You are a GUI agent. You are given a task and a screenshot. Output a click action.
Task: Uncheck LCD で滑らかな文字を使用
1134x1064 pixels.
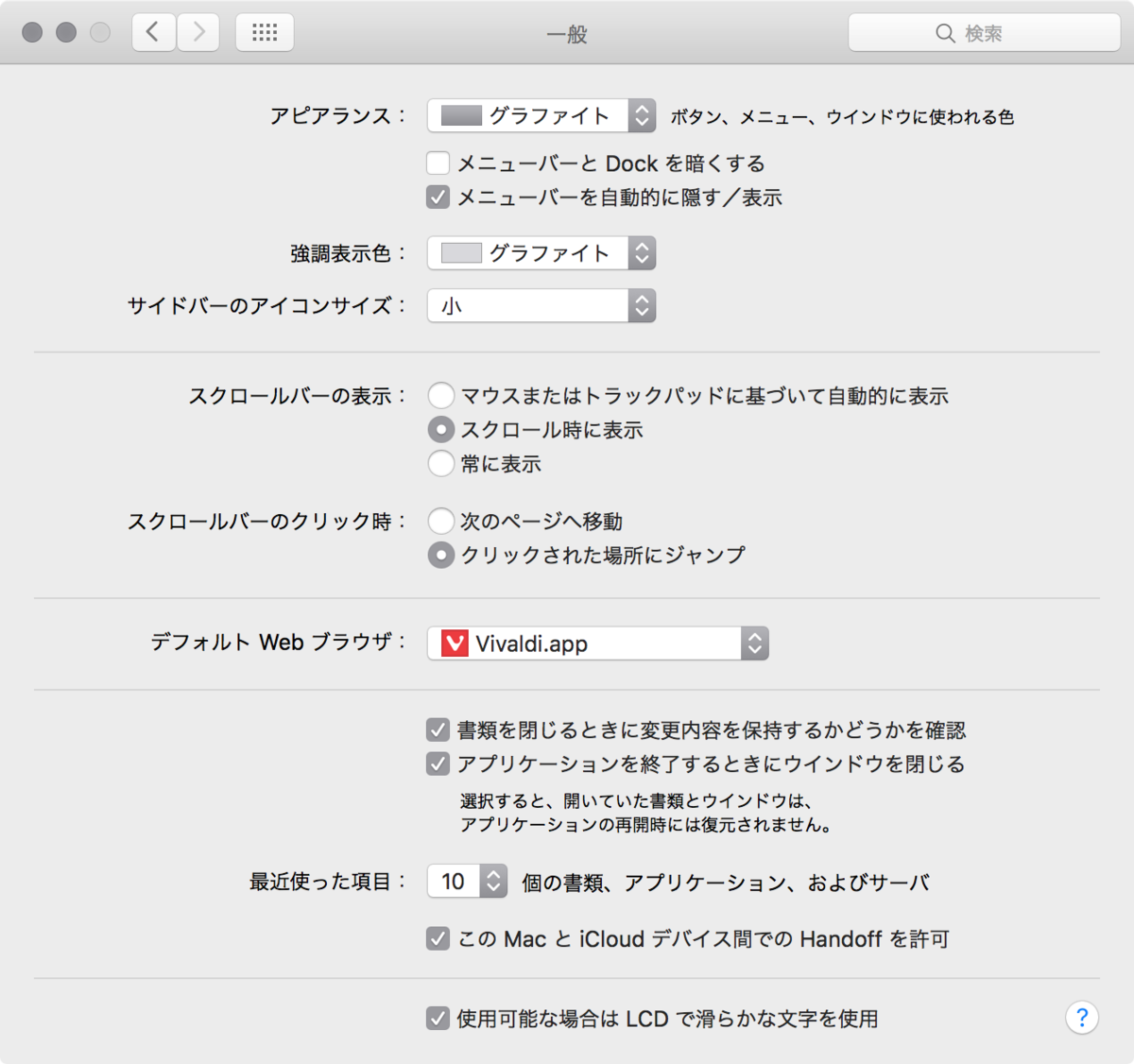coord(438,1018)
